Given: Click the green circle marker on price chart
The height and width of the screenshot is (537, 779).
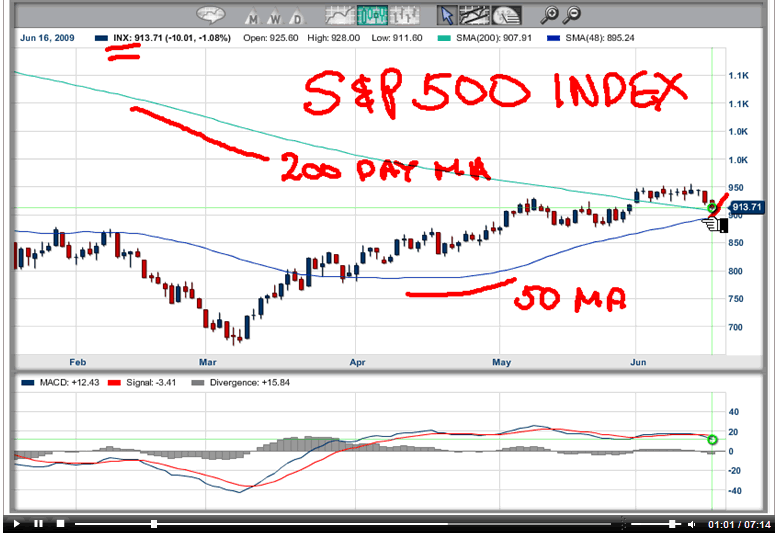Looking at the screenshot, I should click(712, 208).
